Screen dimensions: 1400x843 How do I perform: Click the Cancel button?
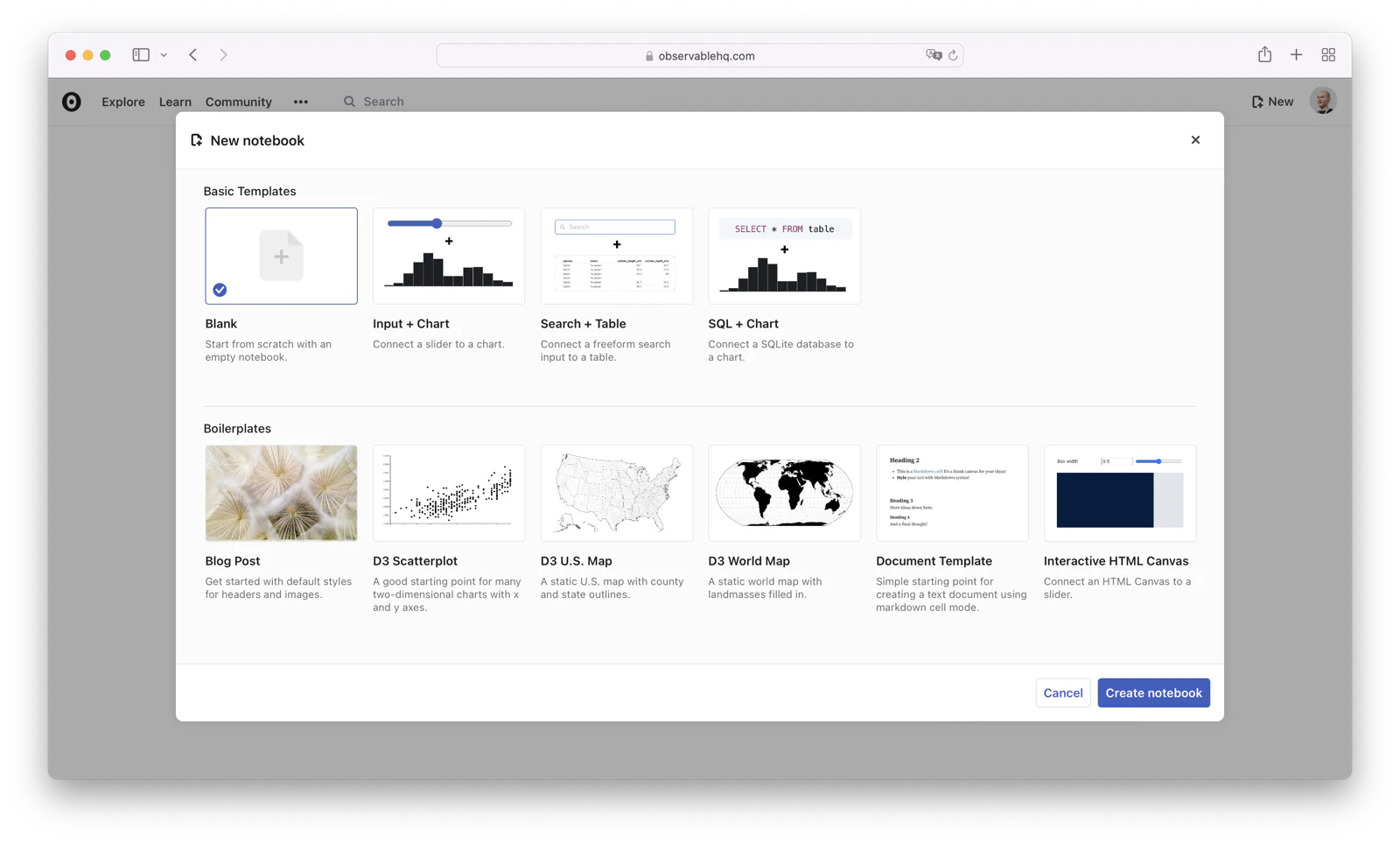[x=1063, y=692]
